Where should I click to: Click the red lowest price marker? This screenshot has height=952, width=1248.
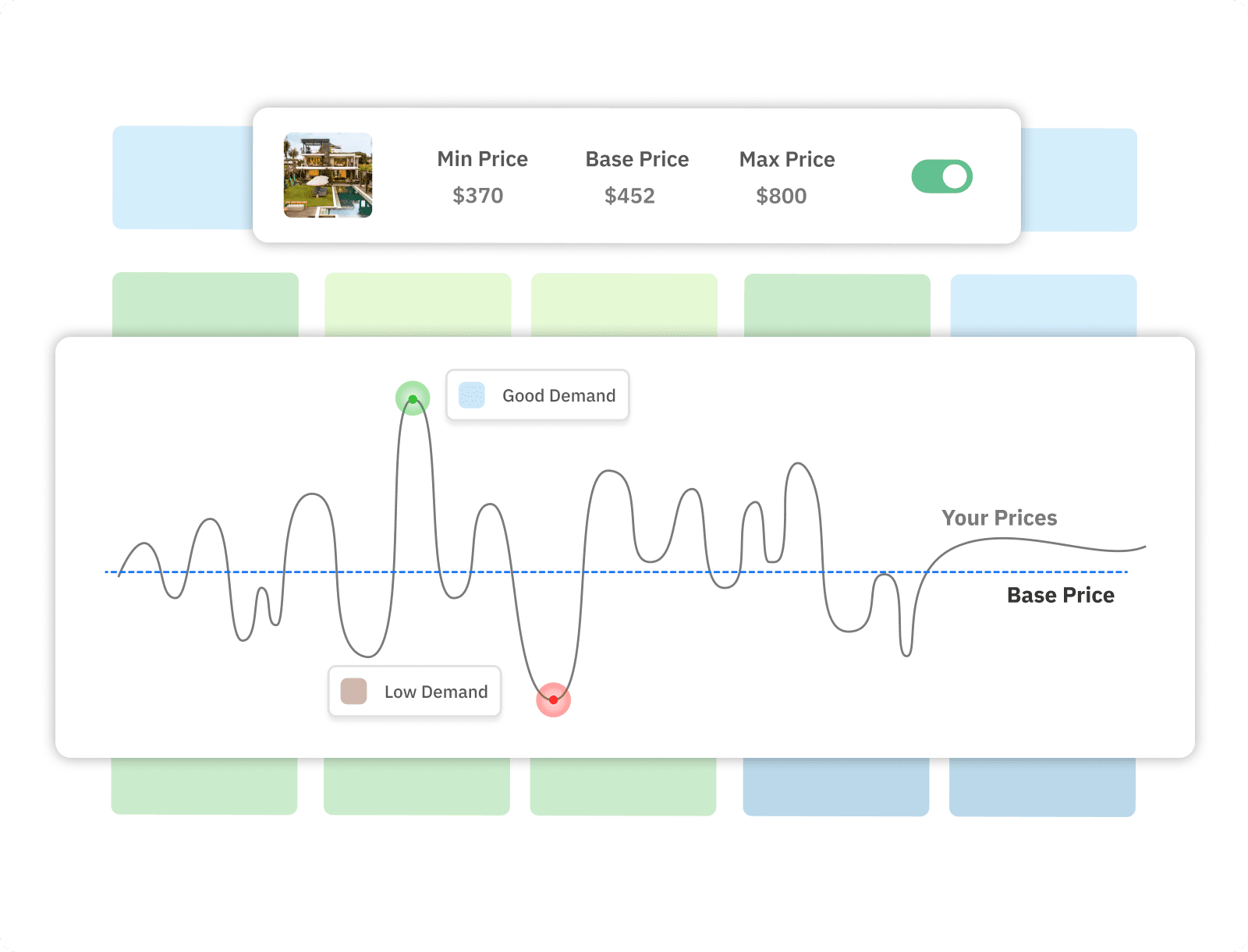[x=554, y=699]
